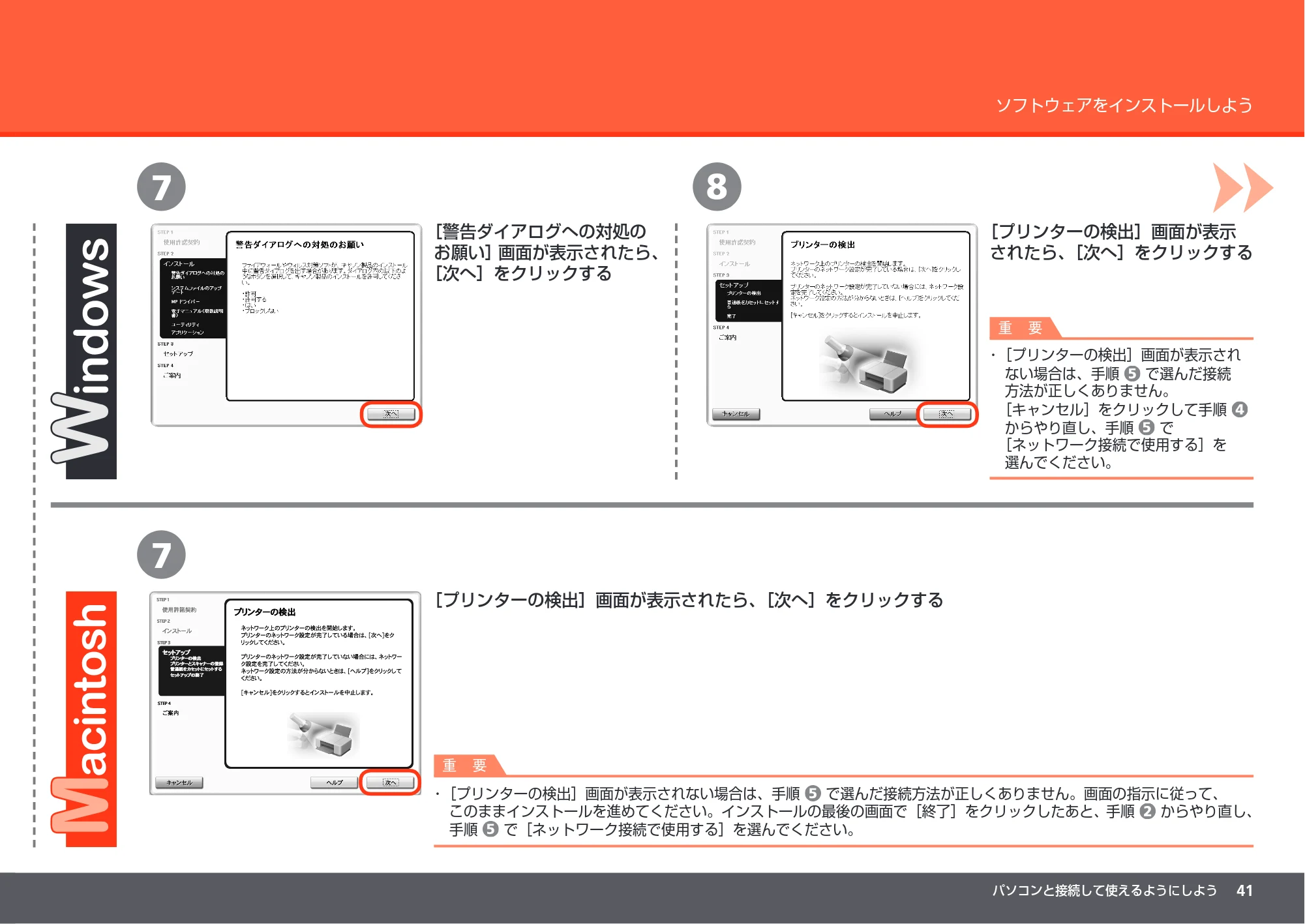Viewport: 1305px width, 924px height.
Task: Click ヘルプ in the Macintosh プリンターの検出 screen
Action: [335, 782]
